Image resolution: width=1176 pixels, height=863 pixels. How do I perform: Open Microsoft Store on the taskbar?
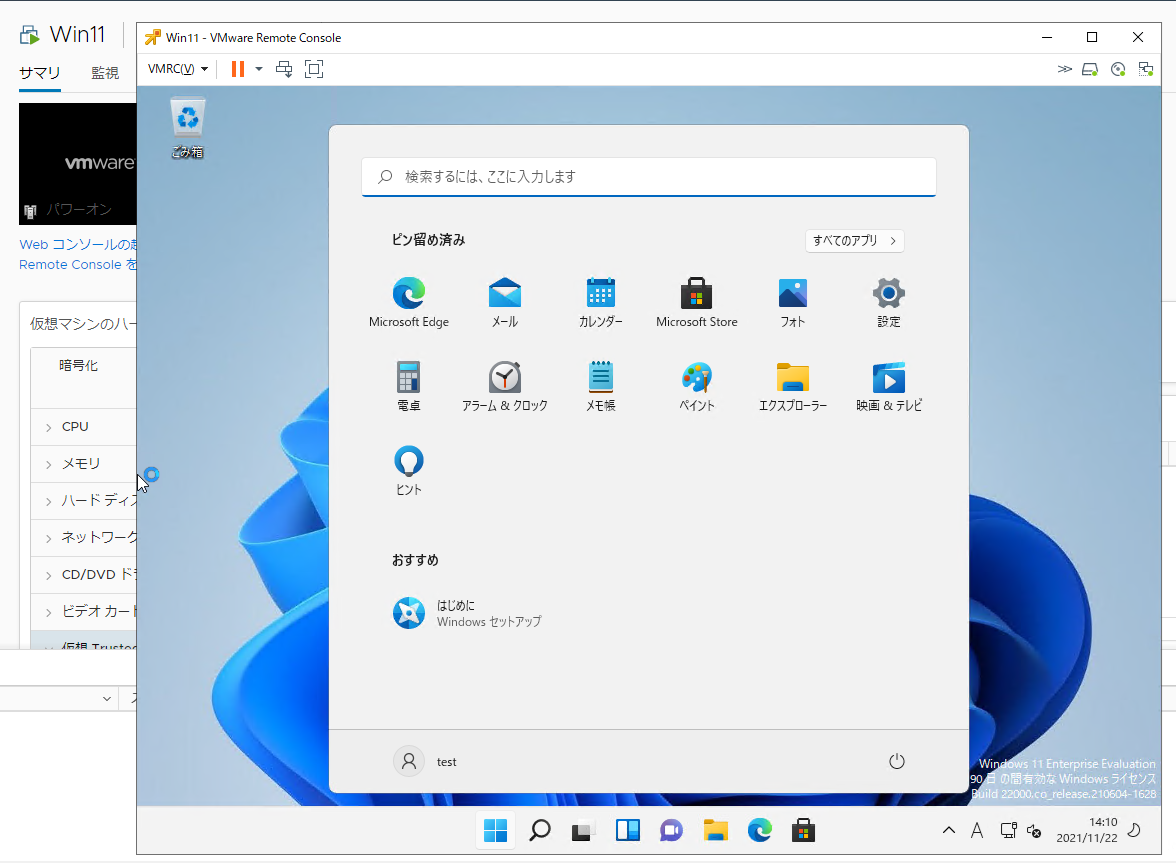(803, 831)
